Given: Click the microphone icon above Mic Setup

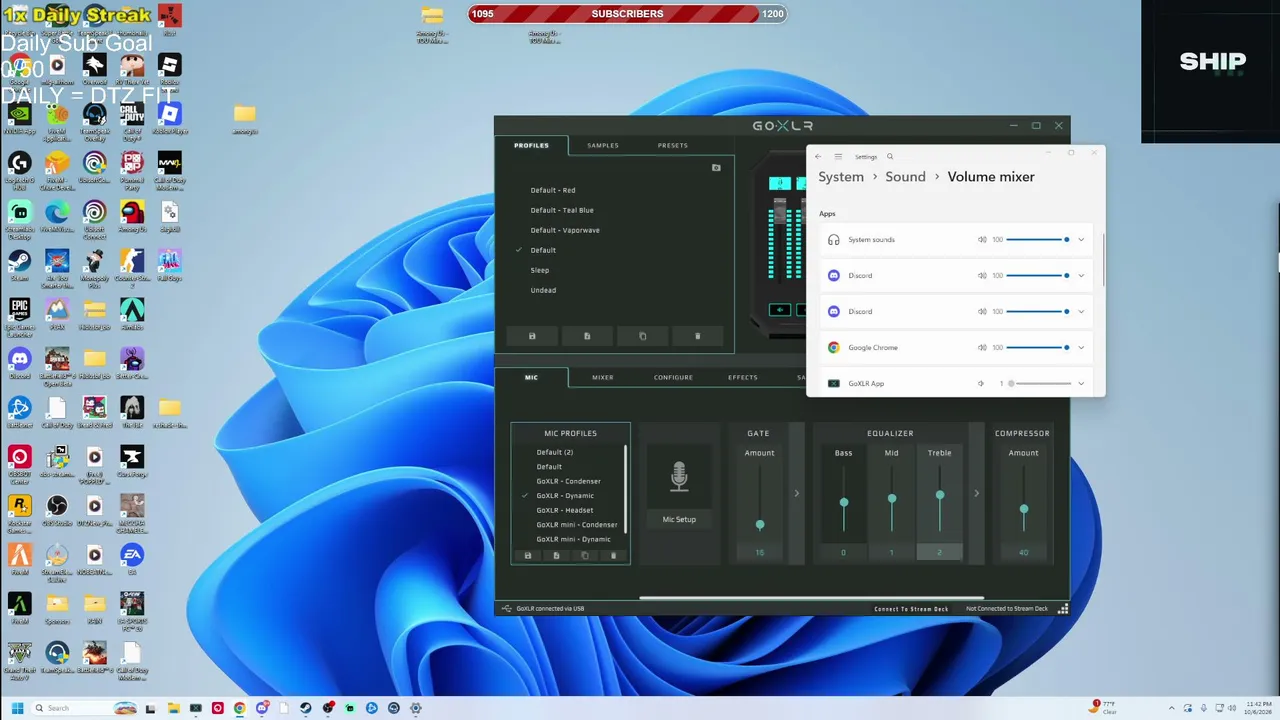Looking at the screenshot, I should click(x=679, y=477).
